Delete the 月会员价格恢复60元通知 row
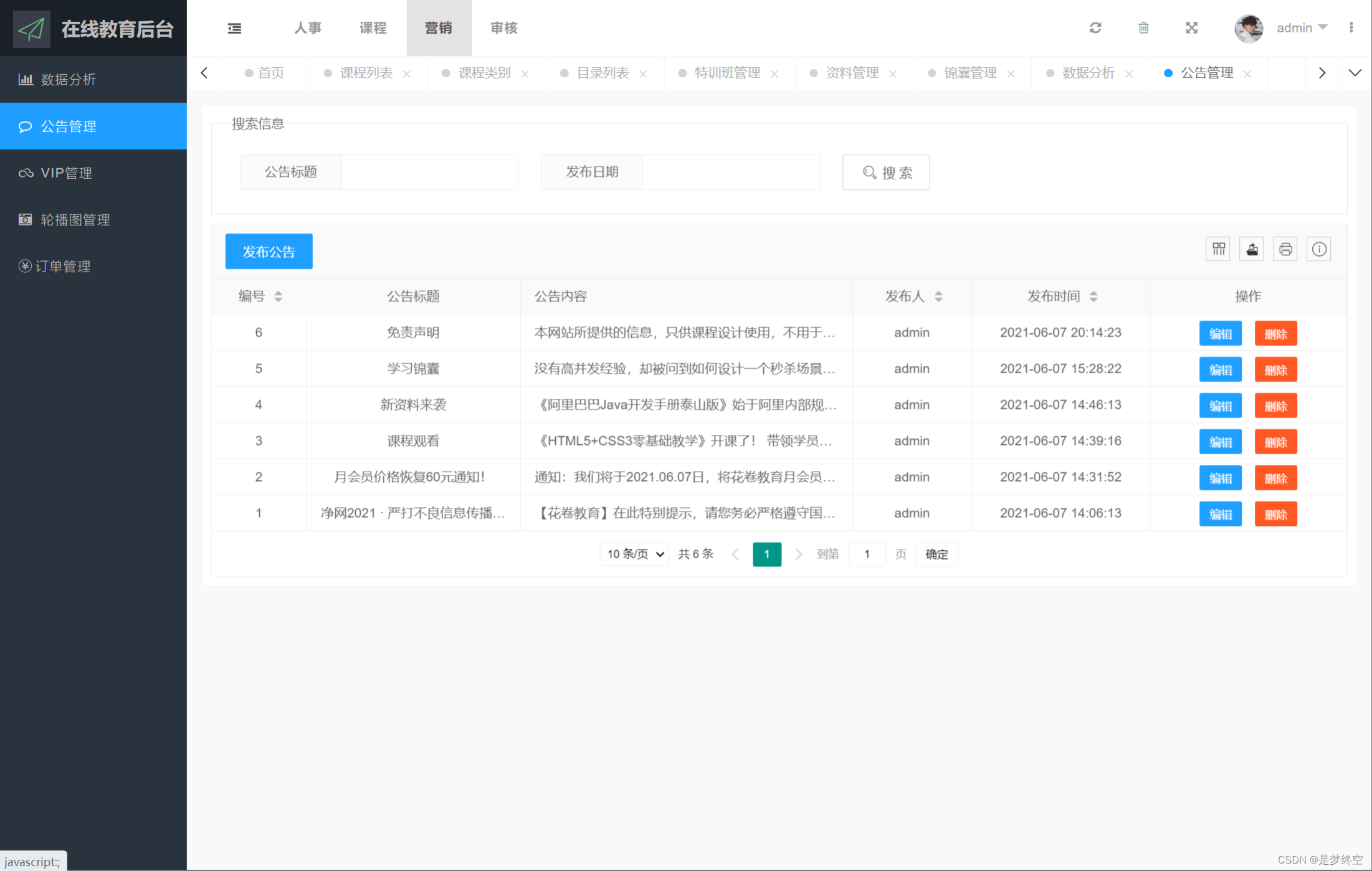 tap(1275, 478)
